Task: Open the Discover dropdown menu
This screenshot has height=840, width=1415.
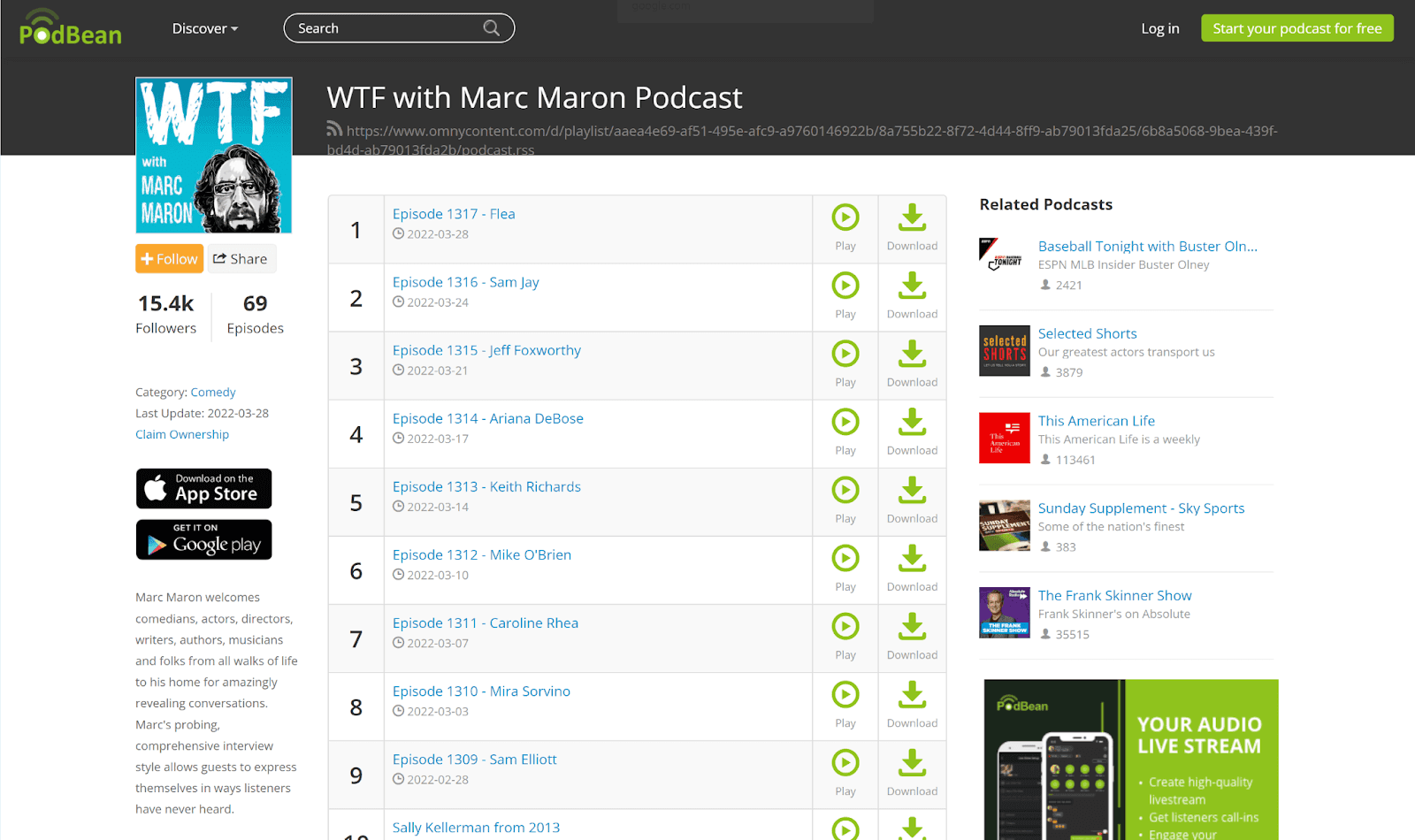Action: coord(205,28)
